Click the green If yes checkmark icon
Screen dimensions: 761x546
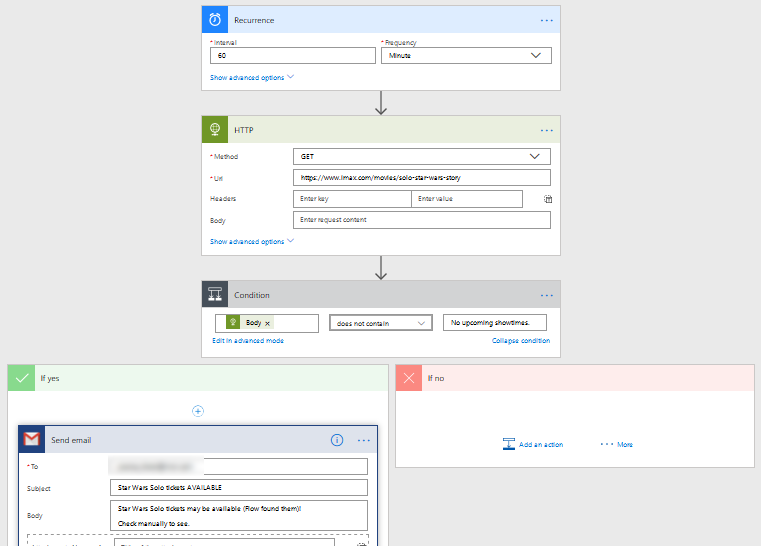pyautogui.click(x=21, y=378)
